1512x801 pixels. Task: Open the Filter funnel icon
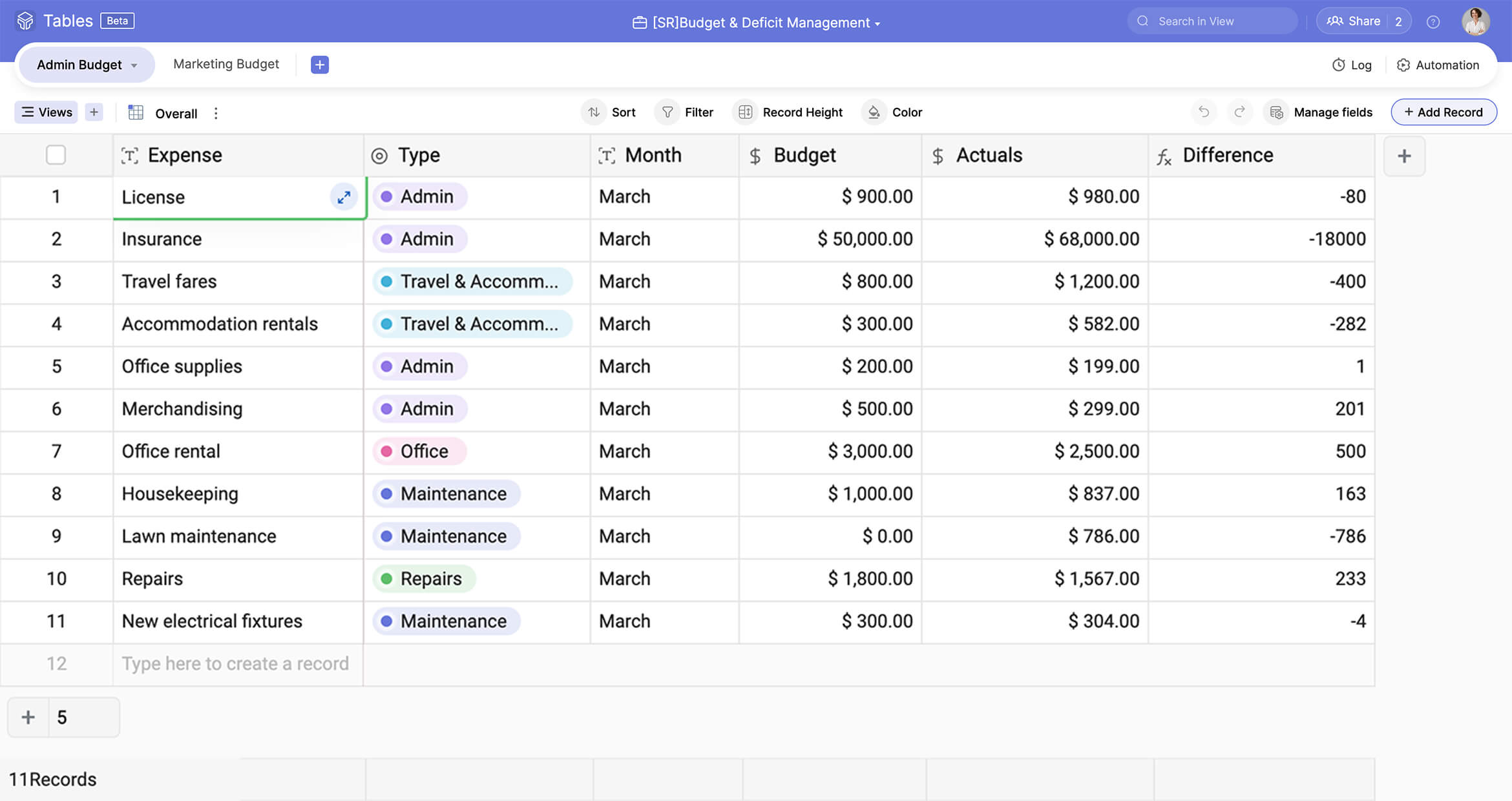point(667,112)
